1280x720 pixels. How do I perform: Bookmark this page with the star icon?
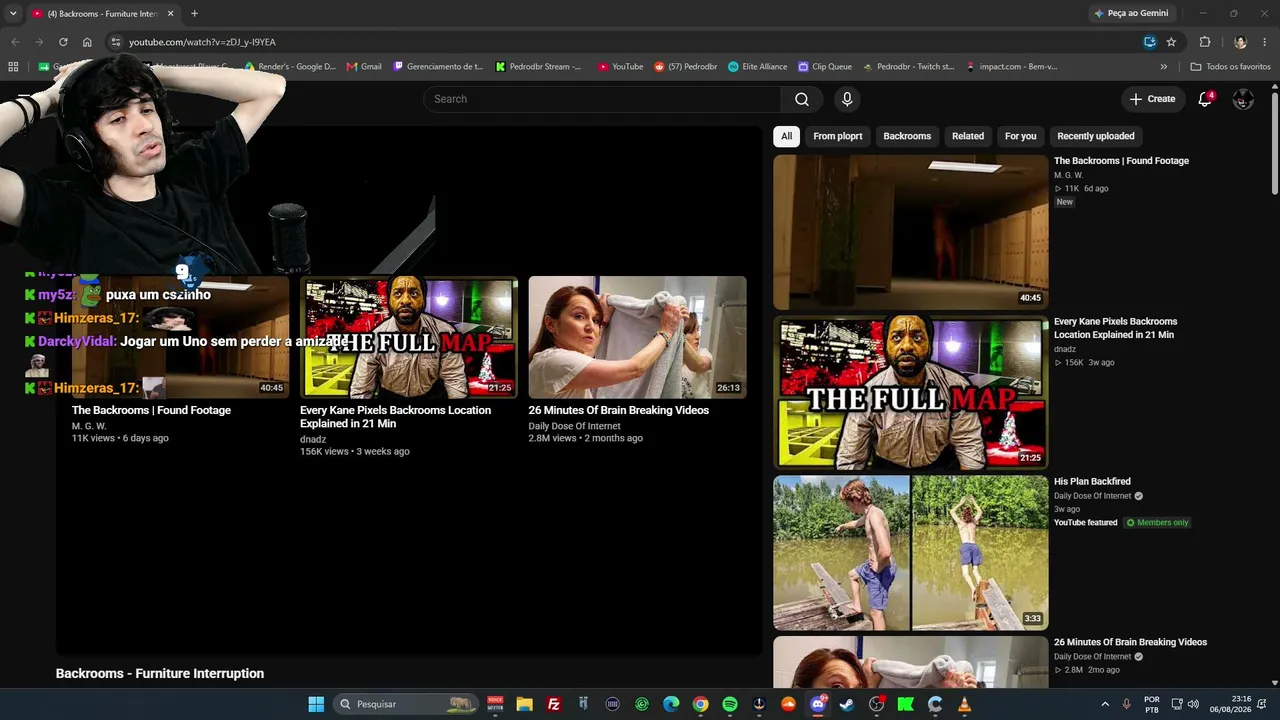[1171, 42]
